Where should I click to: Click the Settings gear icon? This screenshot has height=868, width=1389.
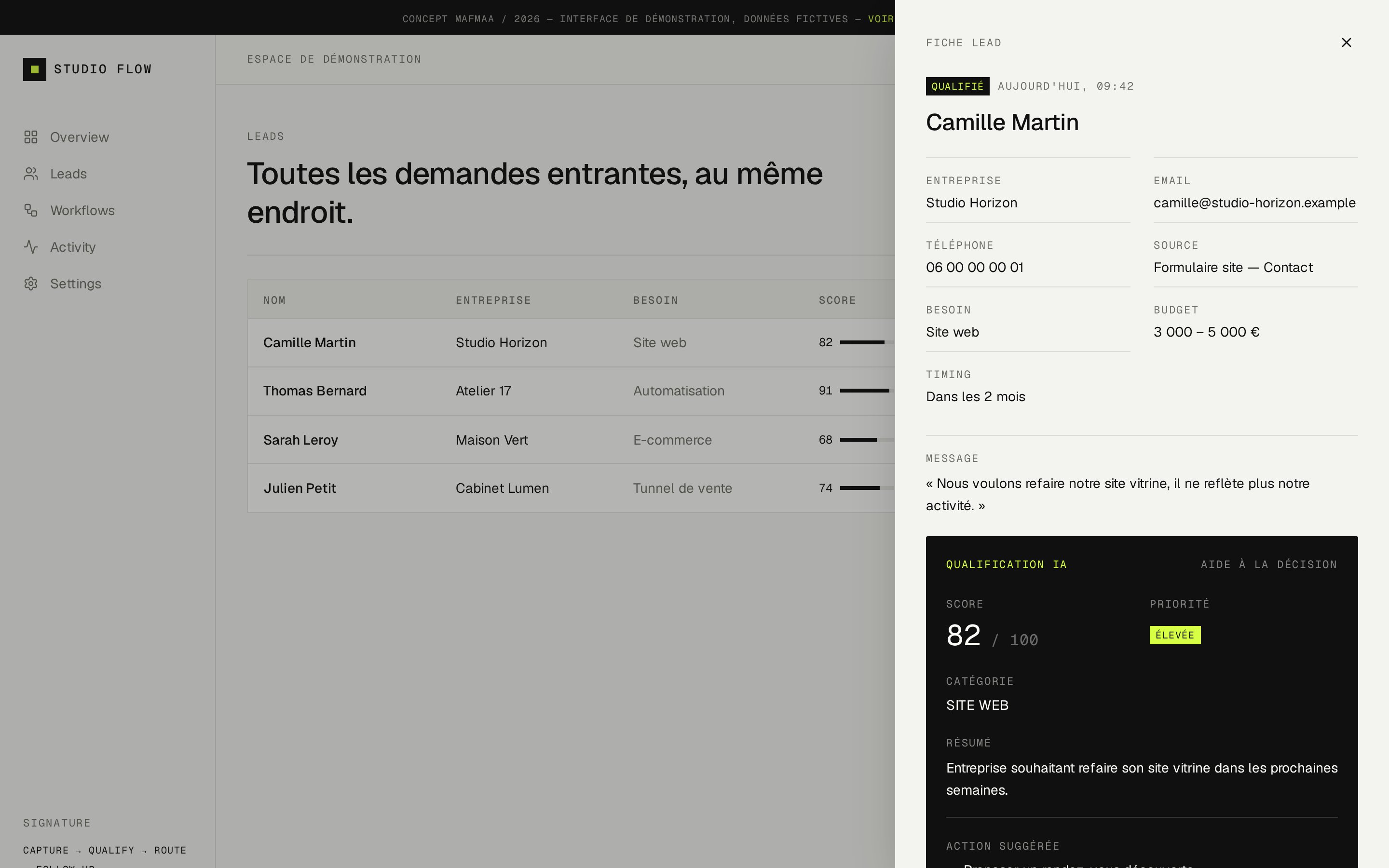(x=31, y=284)
